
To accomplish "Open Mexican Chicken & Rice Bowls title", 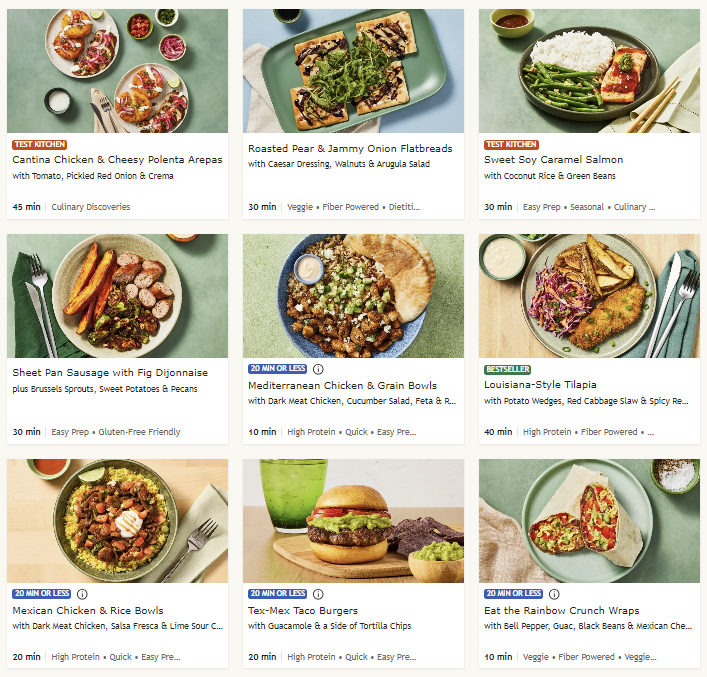I will coord(88,611).
